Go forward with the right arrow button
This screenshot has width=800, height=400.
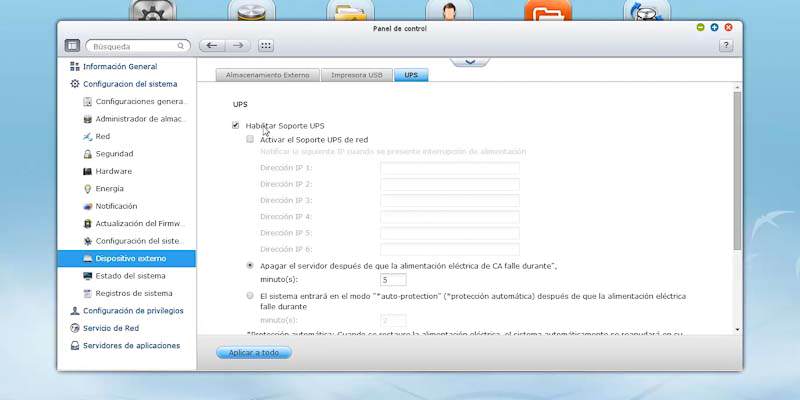[238, 46]
